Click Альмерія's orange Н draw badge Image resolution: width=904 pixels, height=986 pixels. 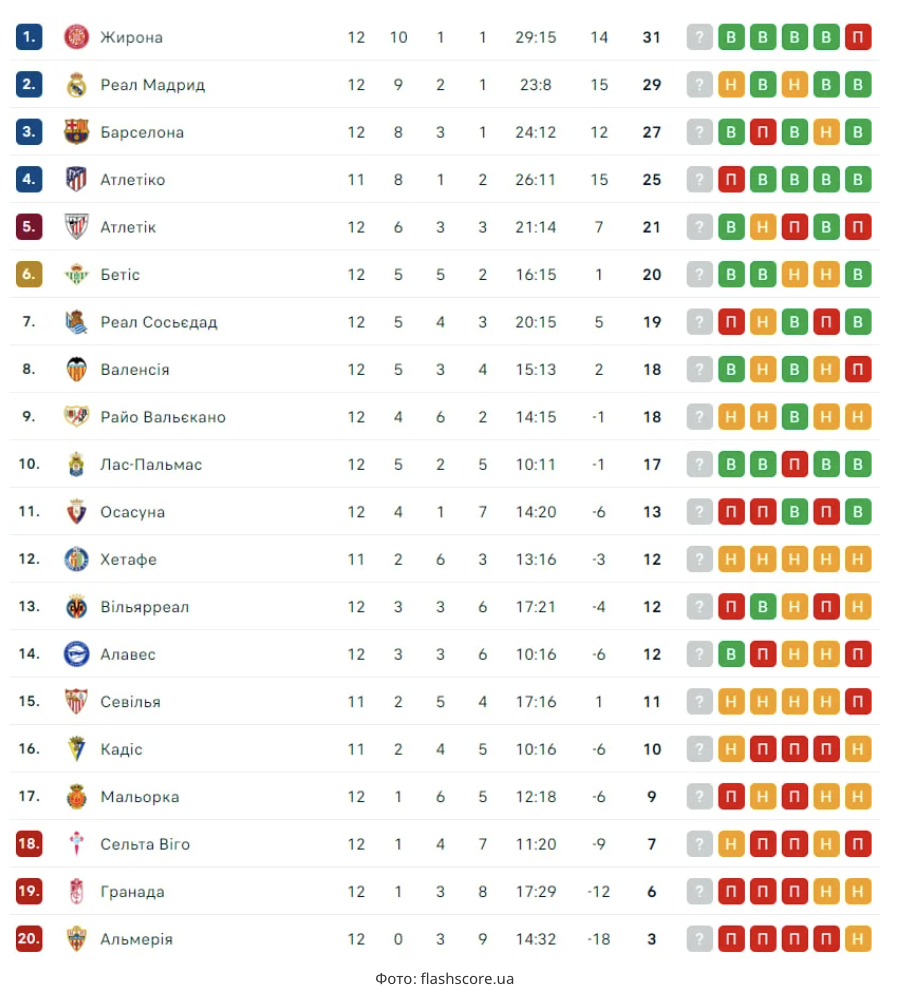(x=858, y=939)
